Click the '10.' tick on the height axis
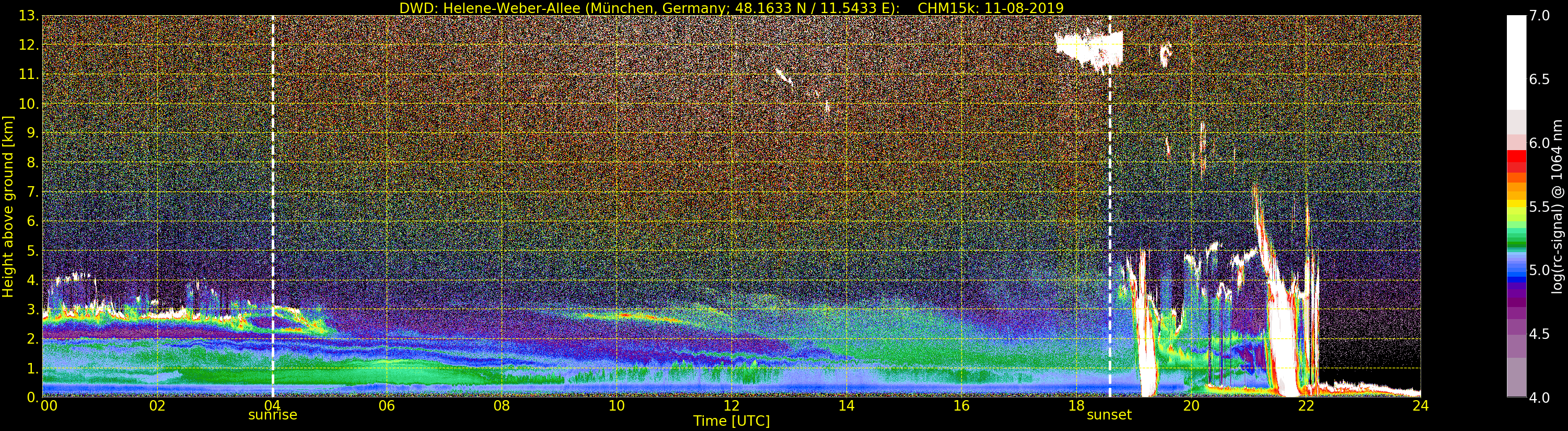The height and width of the screenshot is (431, 1568). pyautogui.click(x=29, y=104)
